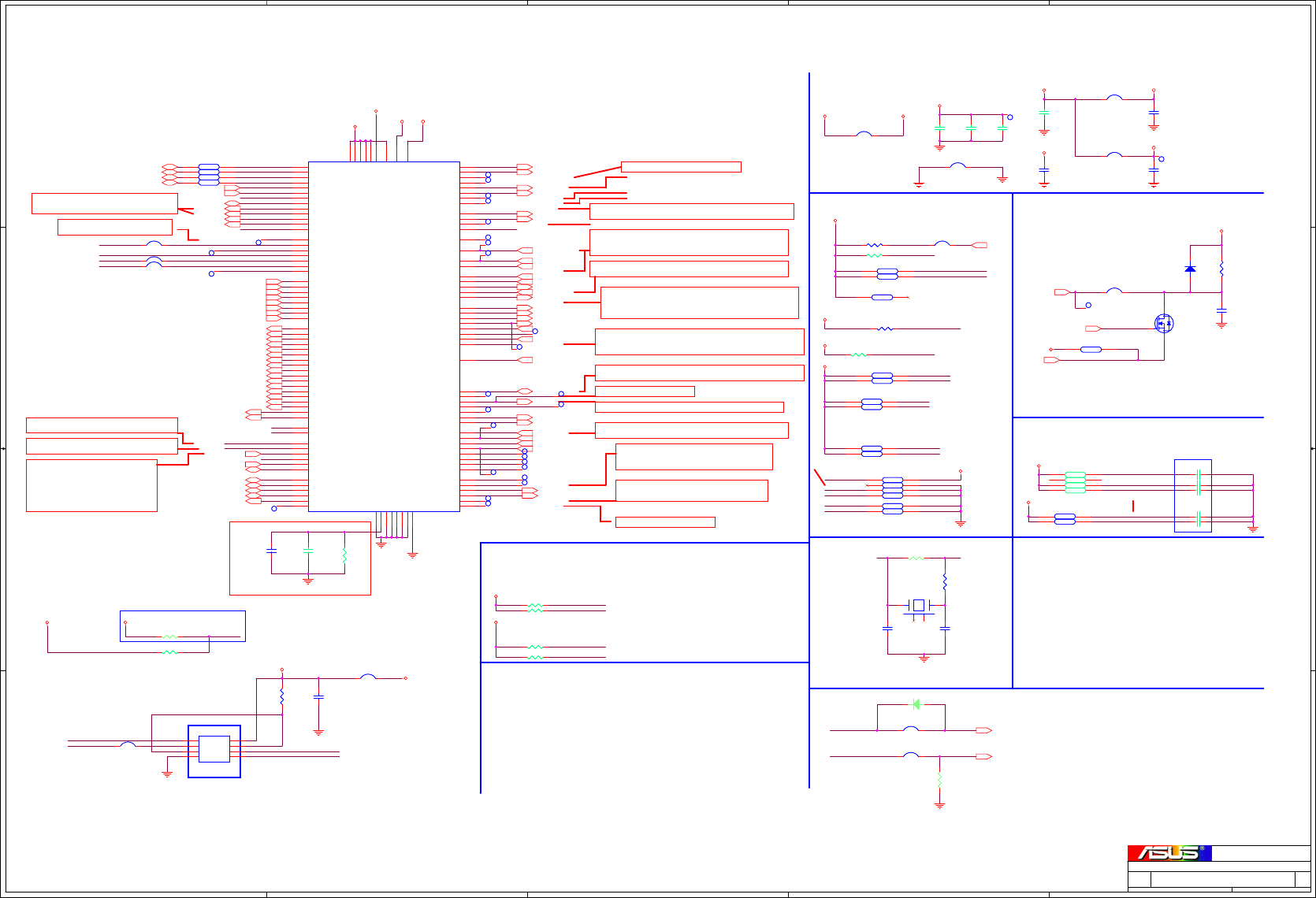1316x898 pixels.
Task: Click the tall red annotation box at left
Action: (x=91, y=485)
